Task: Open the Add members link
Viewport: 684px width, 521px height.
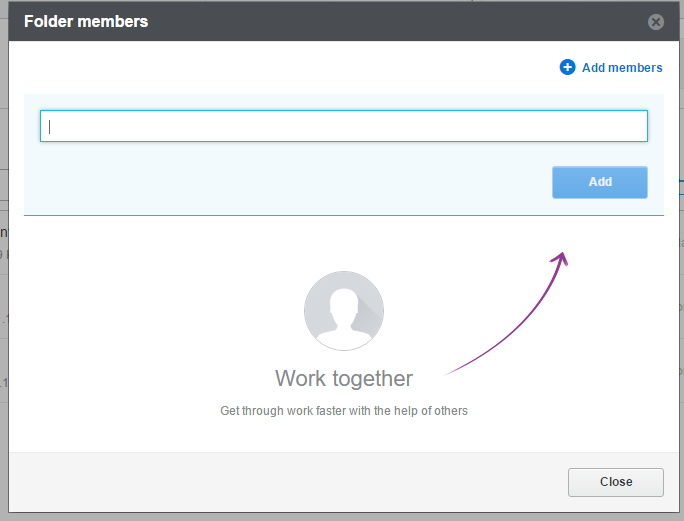Action: click(622, 68)
